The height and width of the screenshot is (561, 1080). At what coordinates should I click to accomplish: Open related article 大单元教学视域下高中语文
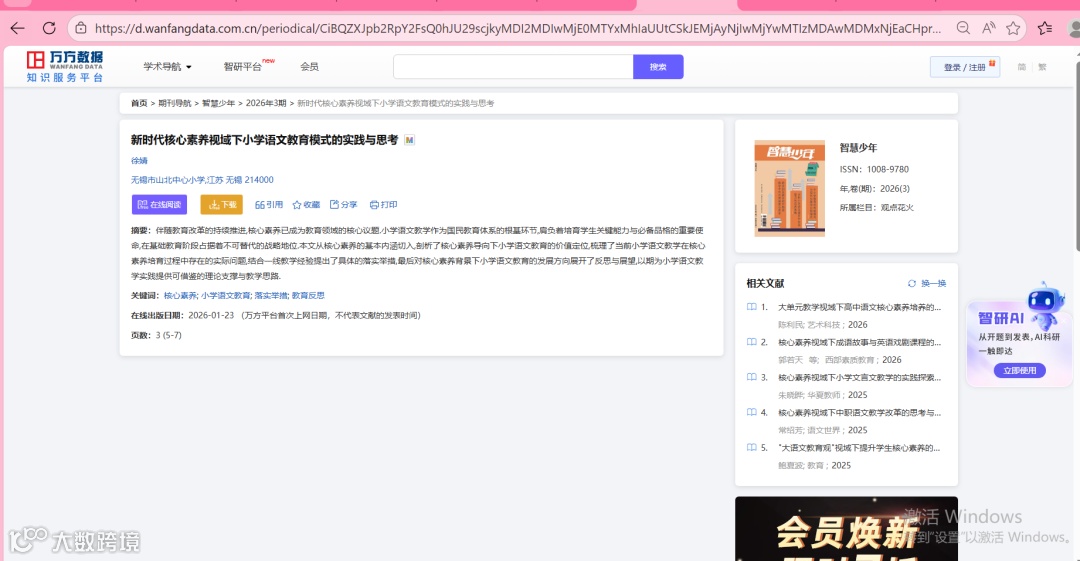tap(859, 307)
